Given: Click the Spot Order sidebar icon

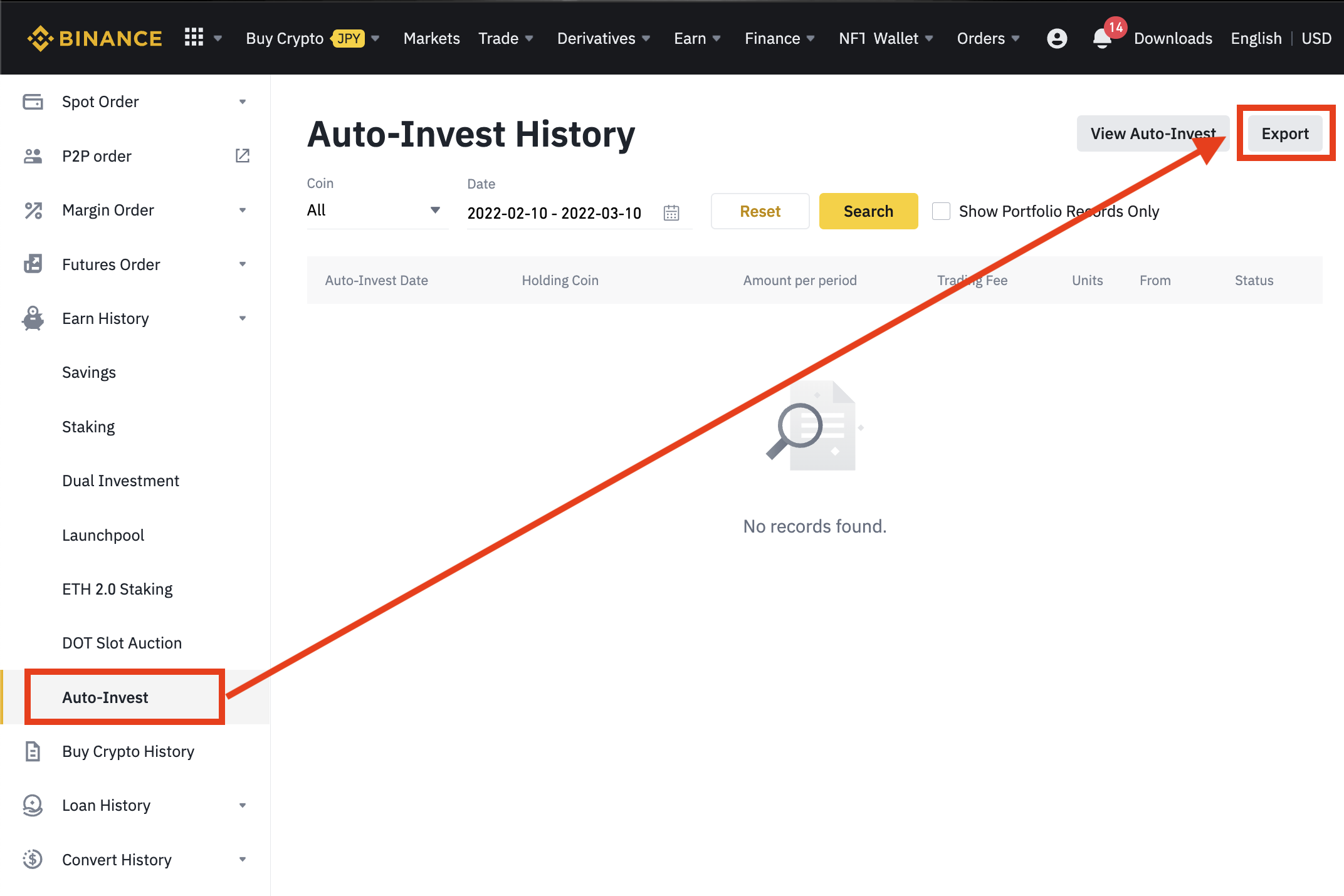Looking at the screenshot, I should click(x=30, y=101).
